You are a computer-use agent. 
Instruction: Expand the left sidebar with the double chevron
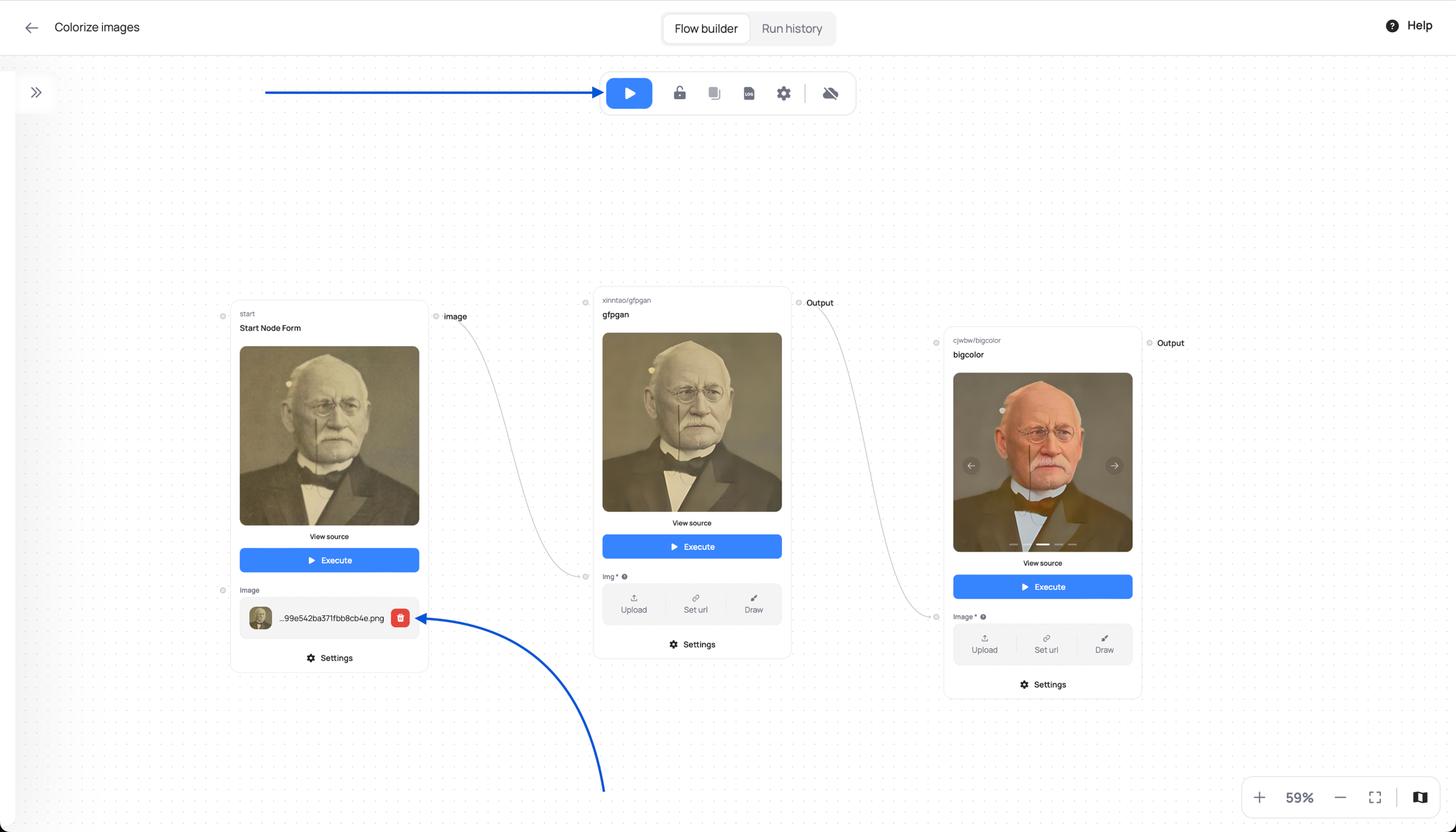pyautogui.click(x=36, y=92)
